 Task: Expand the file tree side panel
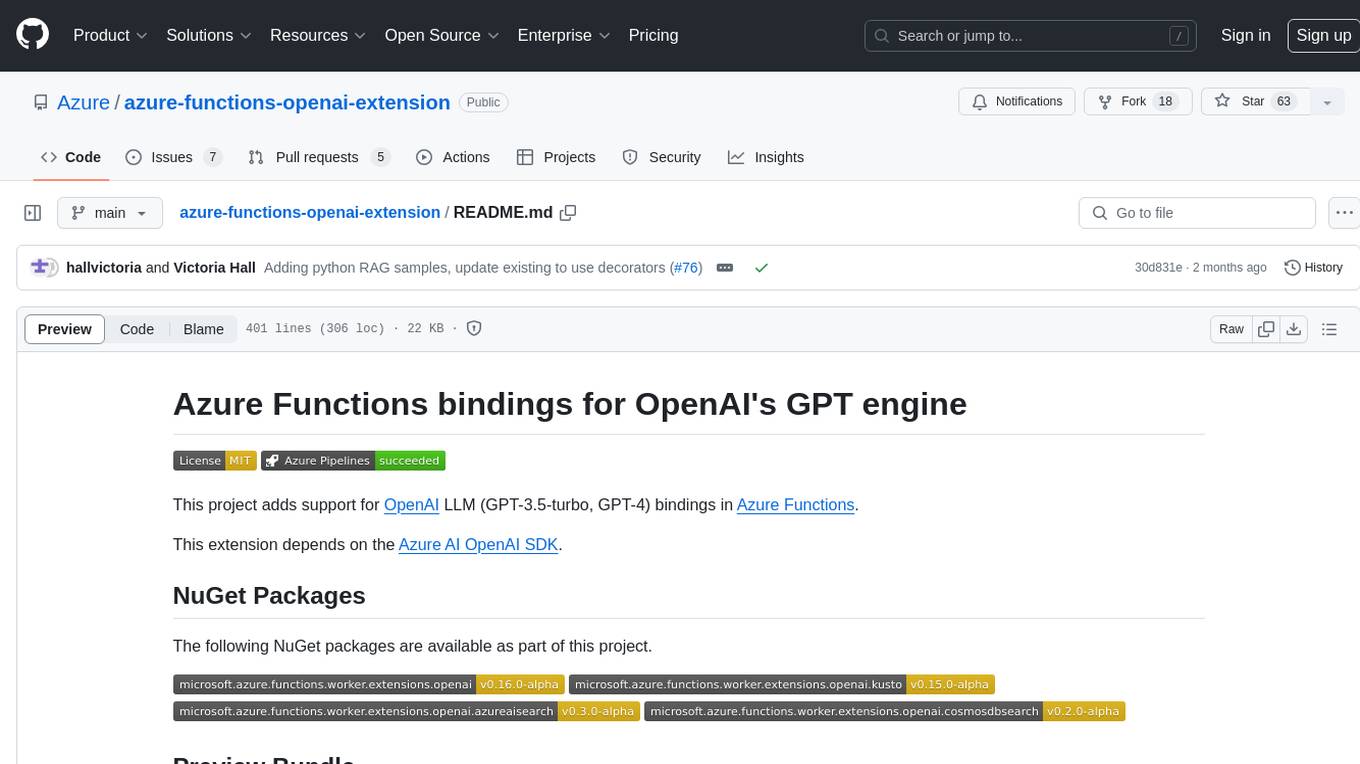32,213
